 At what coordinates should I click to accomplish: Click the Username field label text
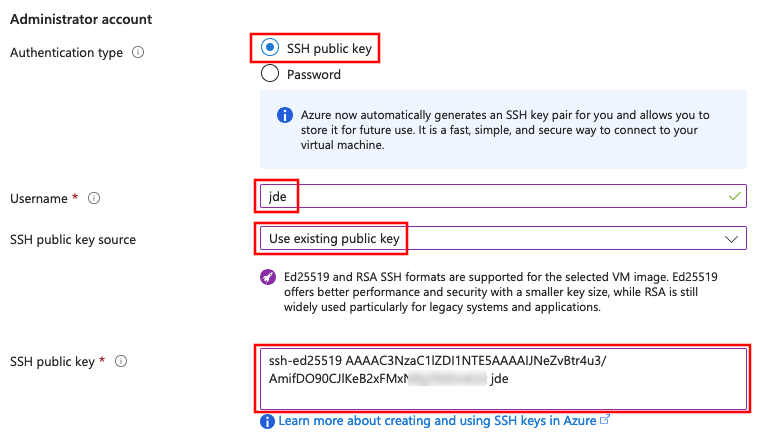(x=39, y=199)
